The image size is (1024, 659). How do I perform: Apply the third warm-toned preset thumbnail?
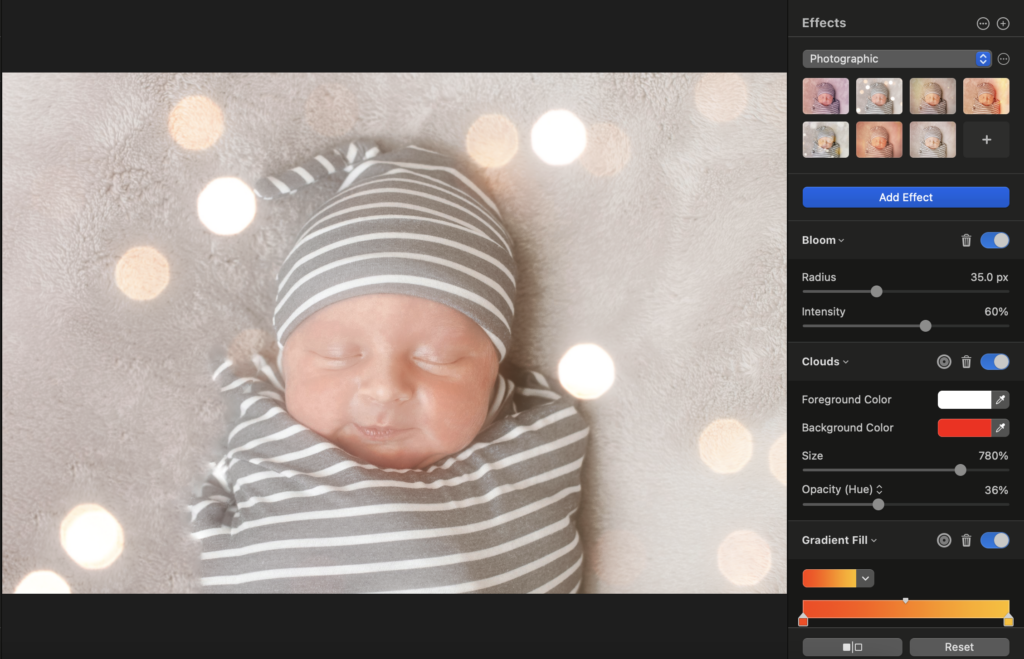(933, 96)
